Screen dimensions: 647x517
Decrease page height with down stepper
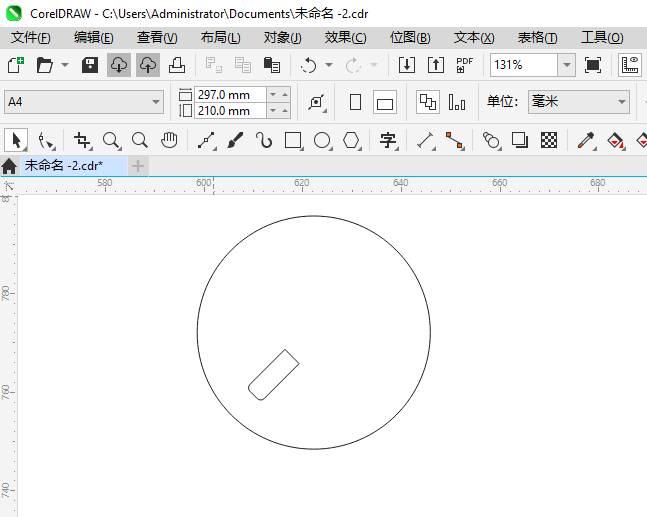point(273,111)
